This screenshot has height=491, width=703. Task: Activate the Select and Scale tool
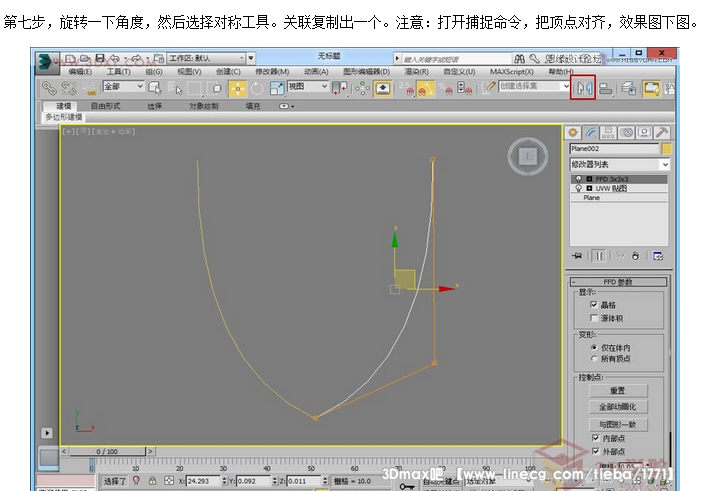pyautogui.click(x=277, y=88)
